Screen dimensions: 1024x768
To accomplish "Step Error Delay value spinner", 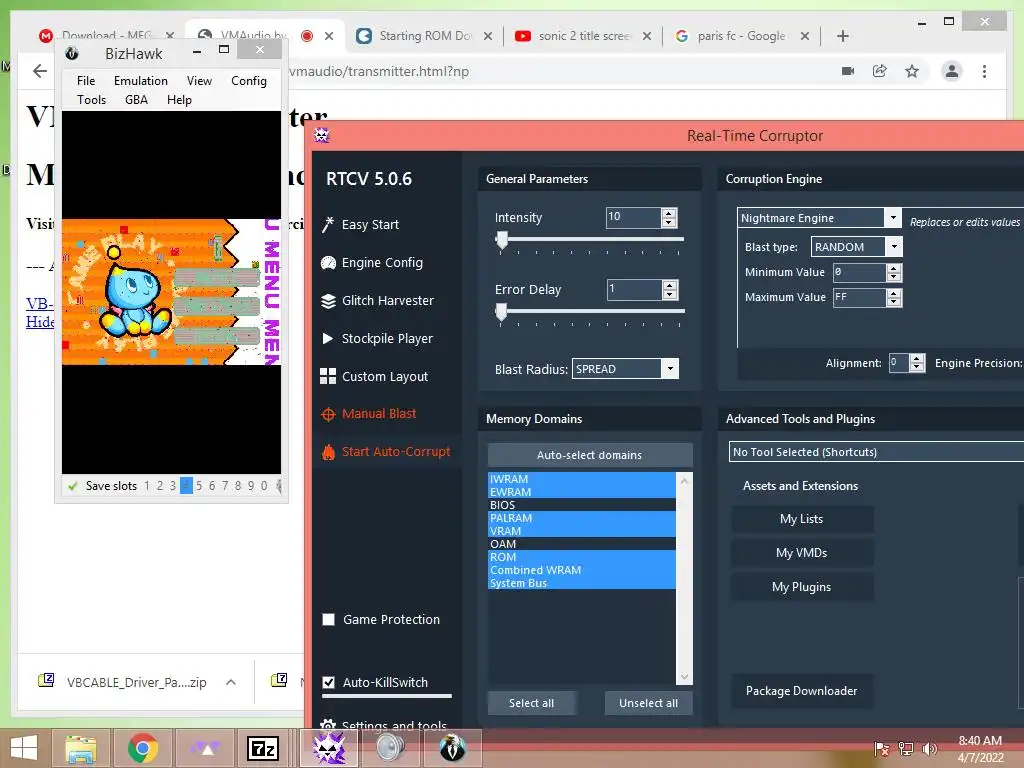I will point(669,289).
